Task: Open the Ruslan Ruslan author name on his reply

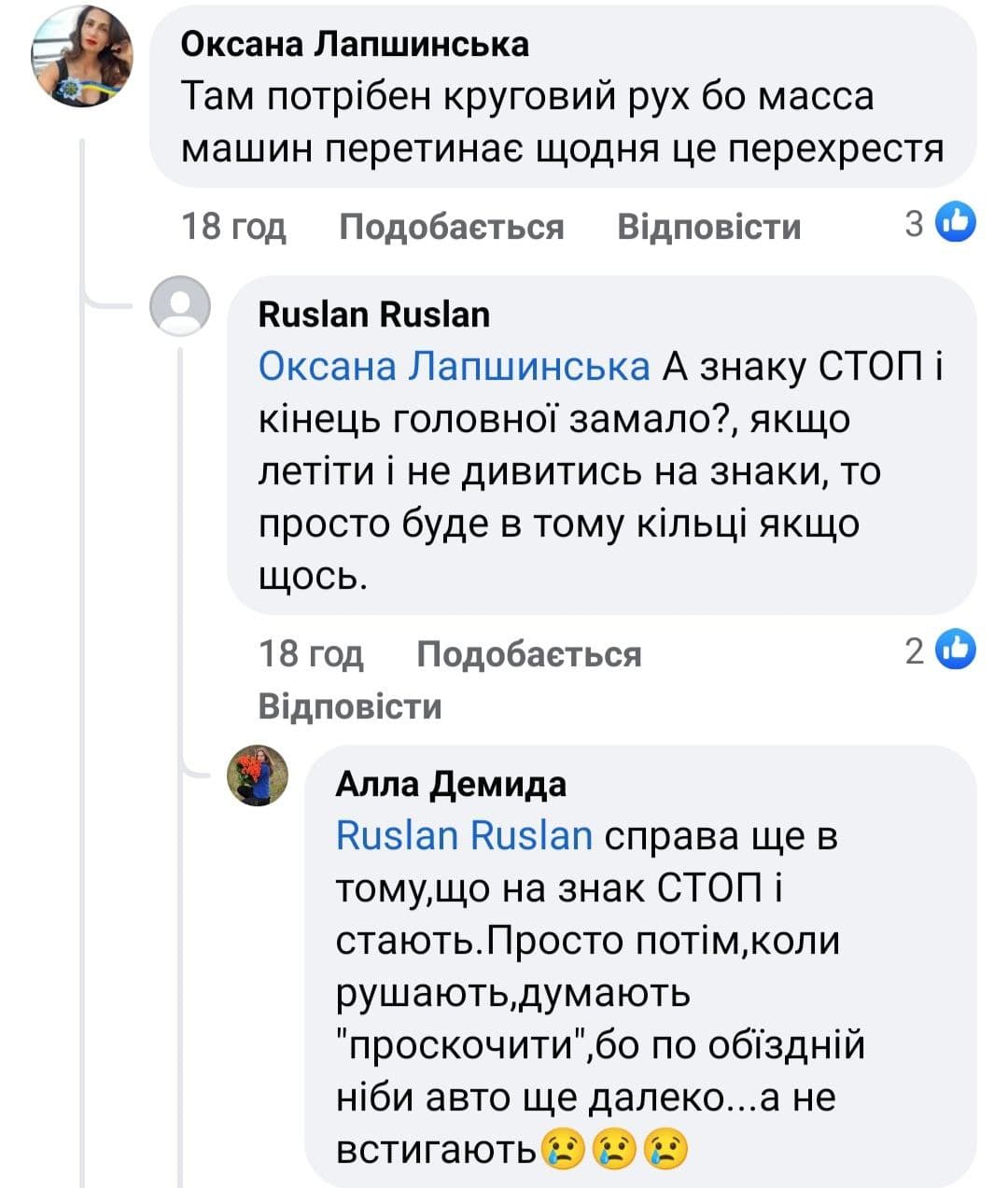Action: pyautogui.click(x=373, y=314)
